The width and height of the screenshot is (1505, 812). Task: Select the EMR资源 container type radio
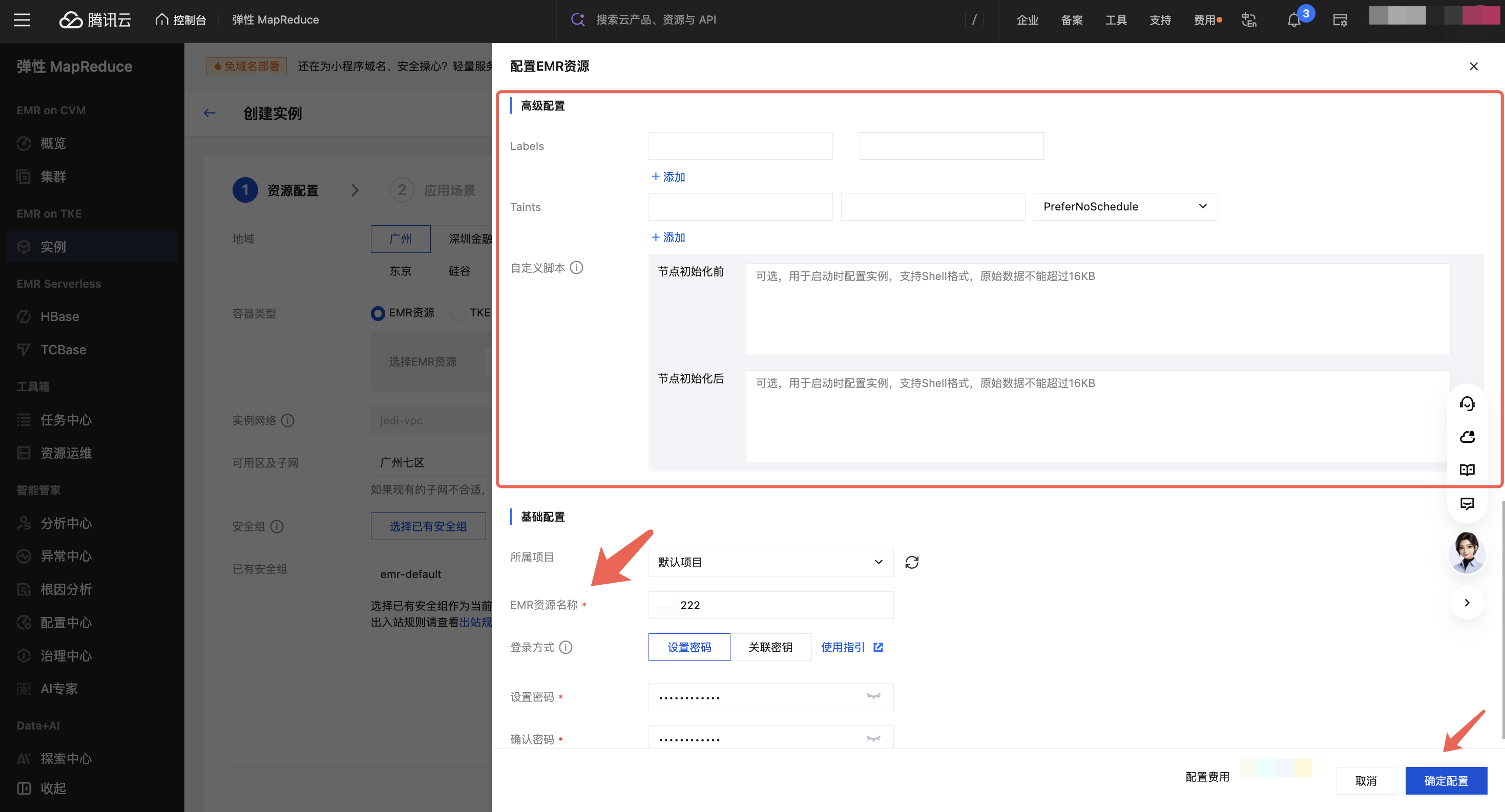(x=378, y=313)
